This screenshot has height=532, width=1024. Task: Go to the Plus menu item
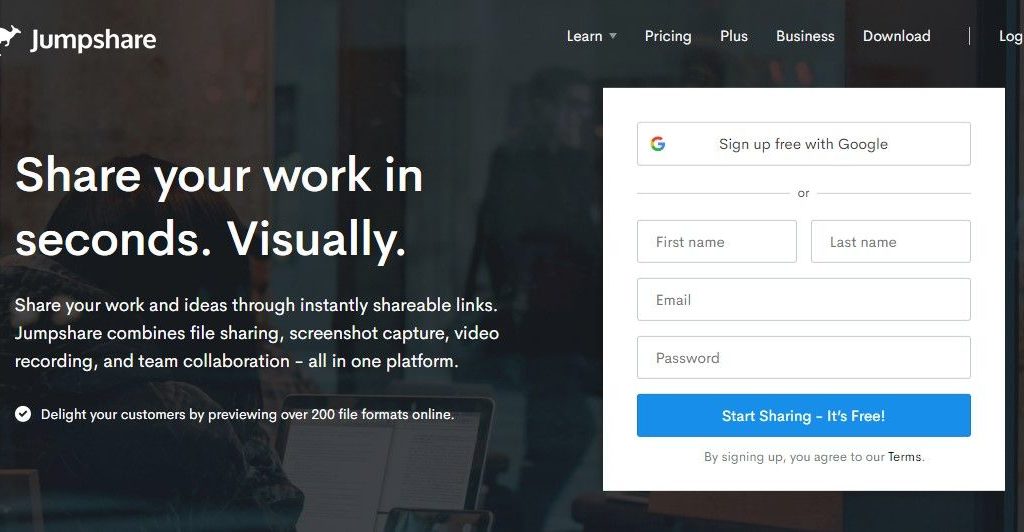point(733,36)
